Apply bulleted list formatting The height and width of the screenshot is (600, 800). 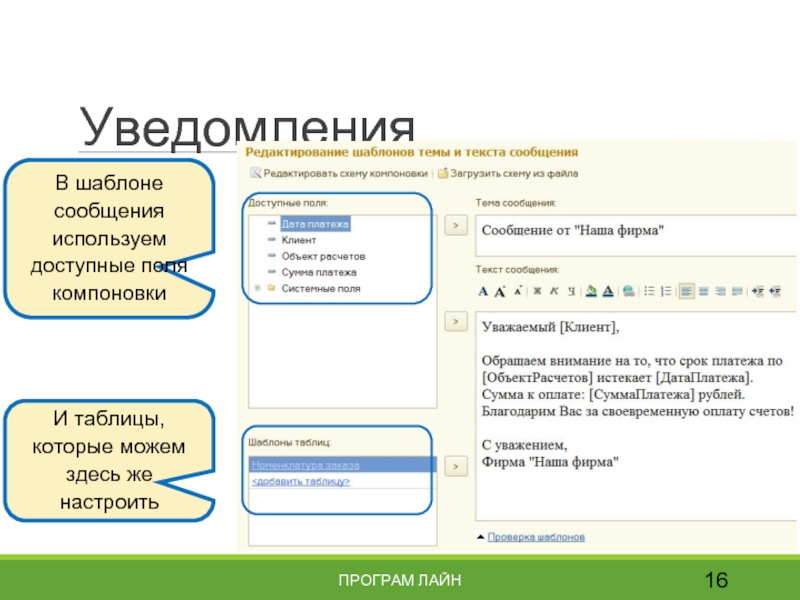[x=649, y=291]
